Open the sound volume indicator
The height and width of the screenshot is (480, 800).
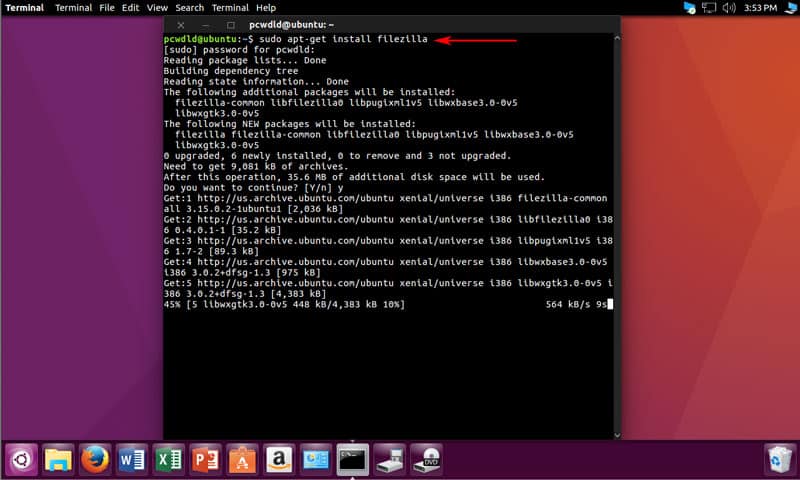pyautogui.click(x=729, y=8)
